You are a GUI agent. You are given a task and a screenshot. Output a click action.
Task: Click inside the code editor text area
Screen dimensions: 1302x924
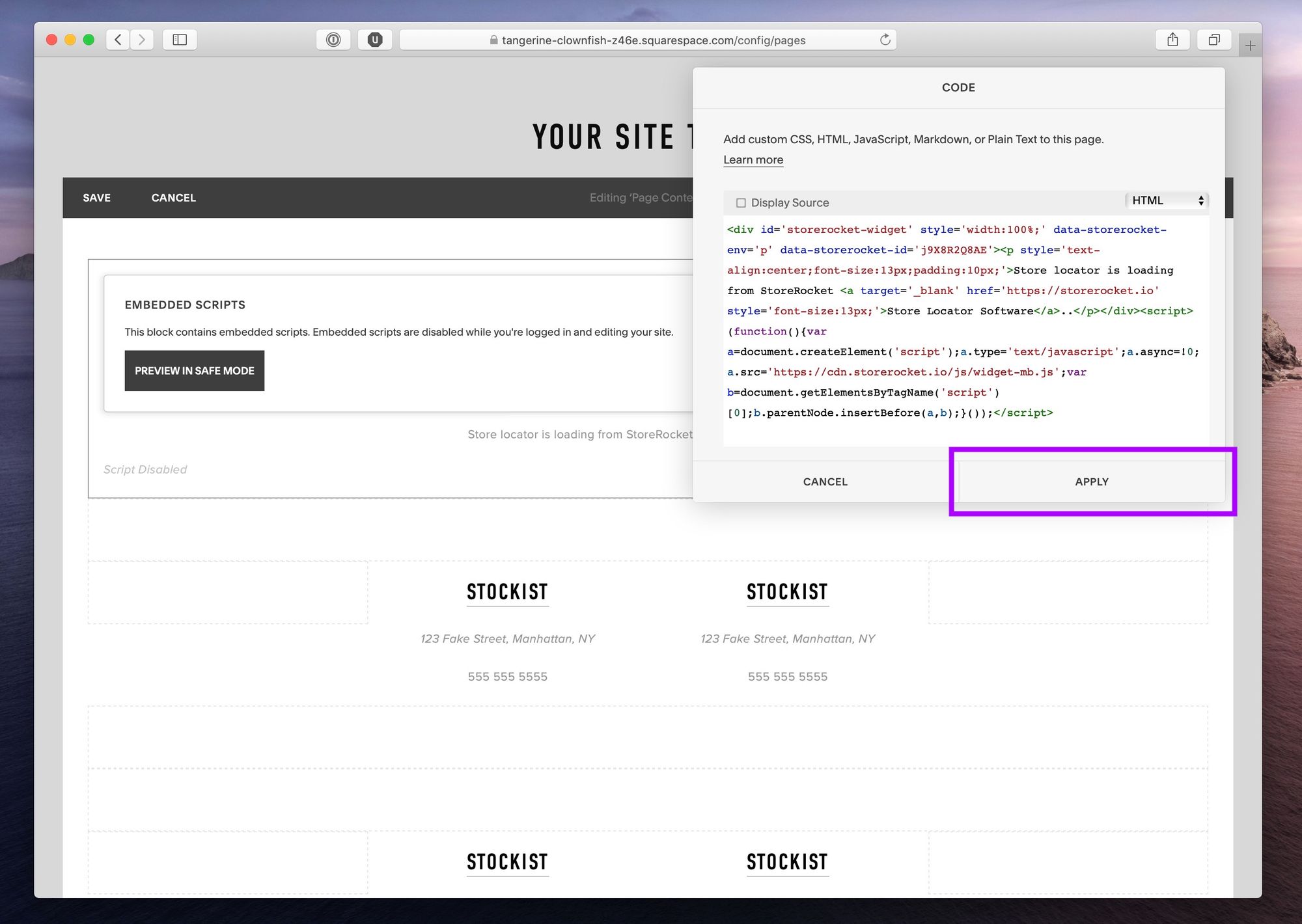[x=966, y=332]
